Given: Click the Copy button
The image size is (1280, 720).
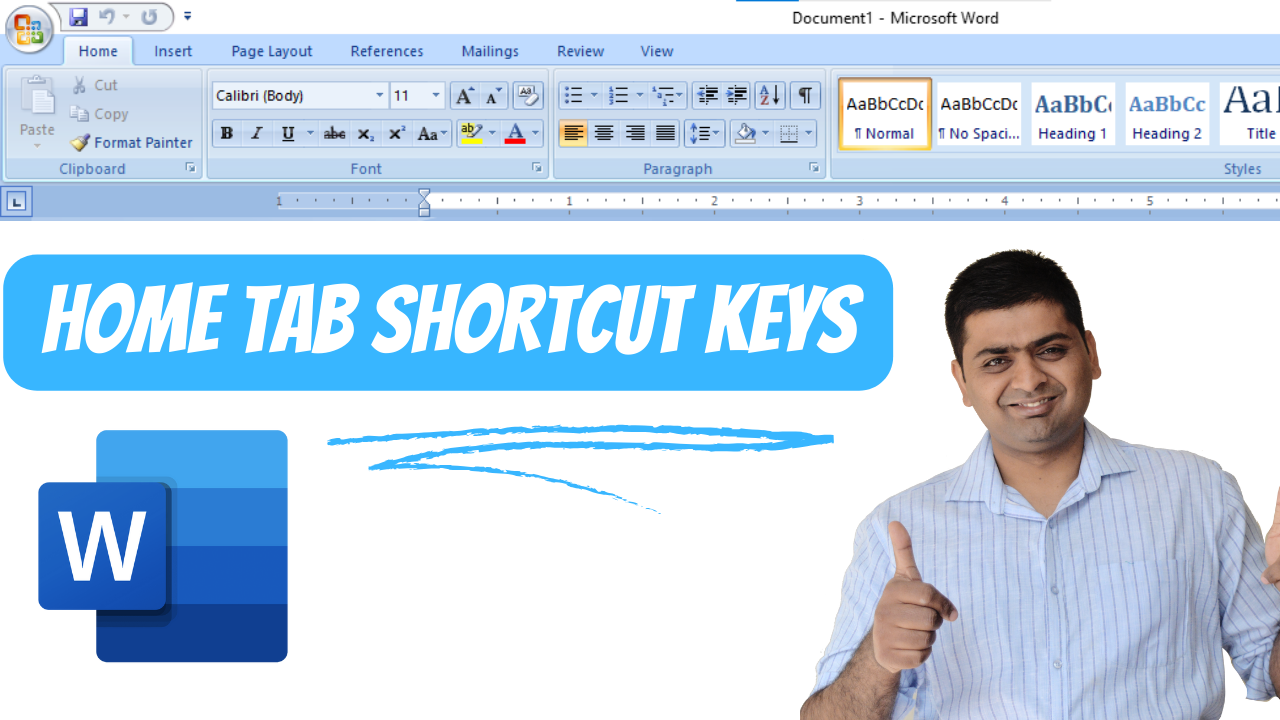Looking at the screenshot, I should 99,114.
